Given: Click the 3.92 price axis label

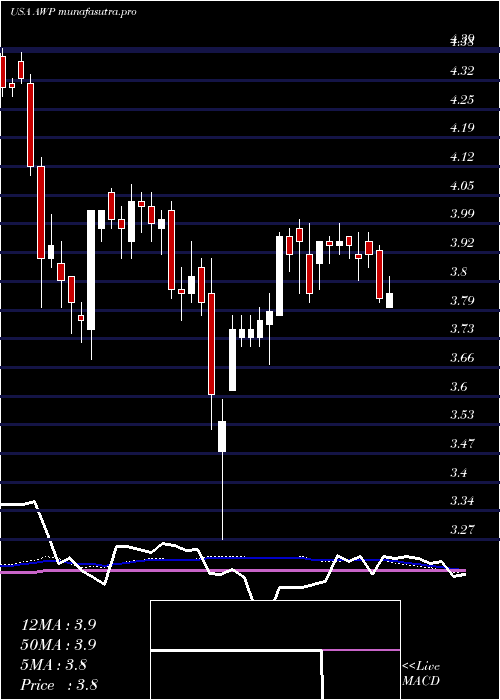Looking at the screenshot, I should point(462,243).
